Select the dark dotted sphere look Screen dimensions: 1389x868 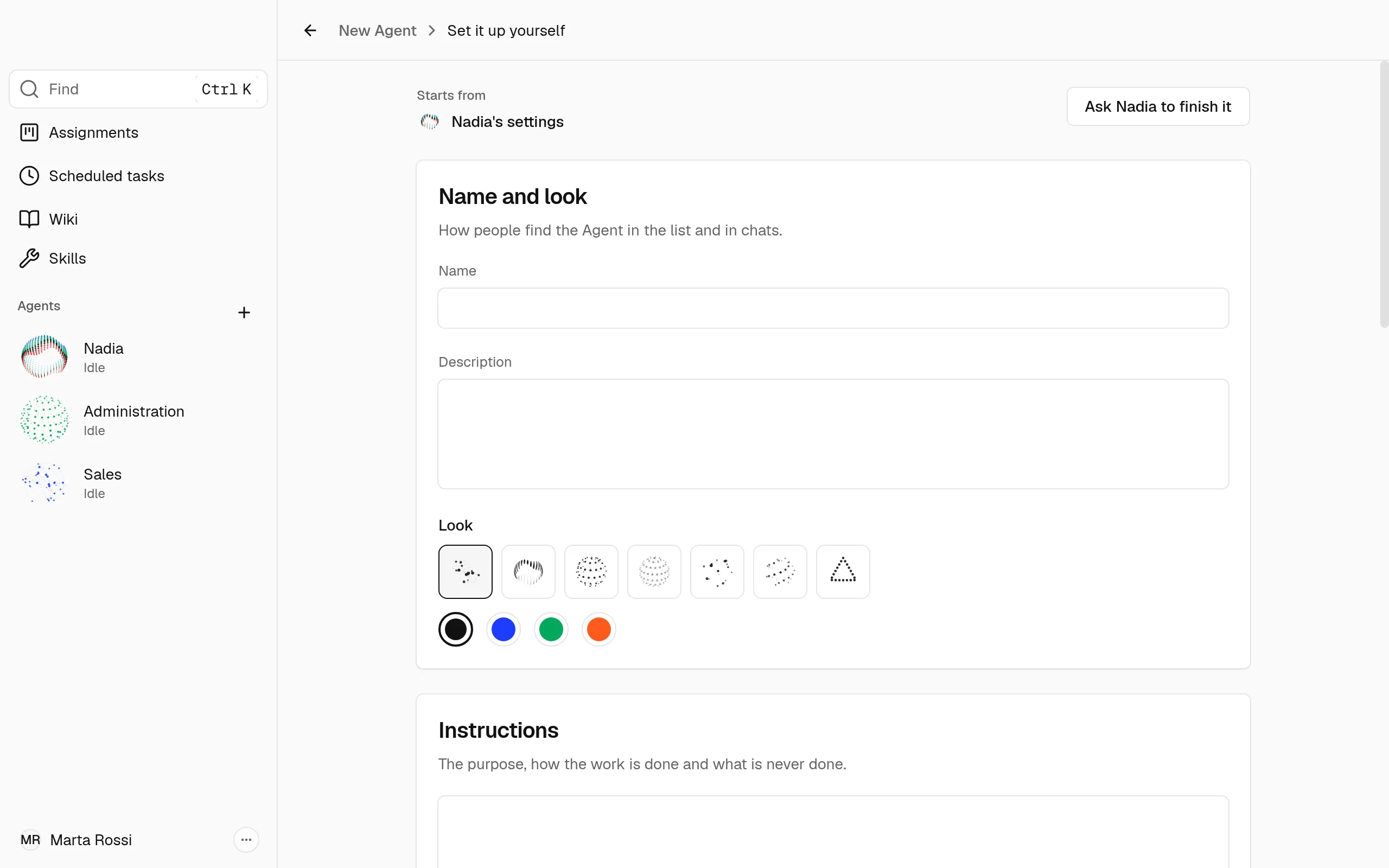click(591, 572)
